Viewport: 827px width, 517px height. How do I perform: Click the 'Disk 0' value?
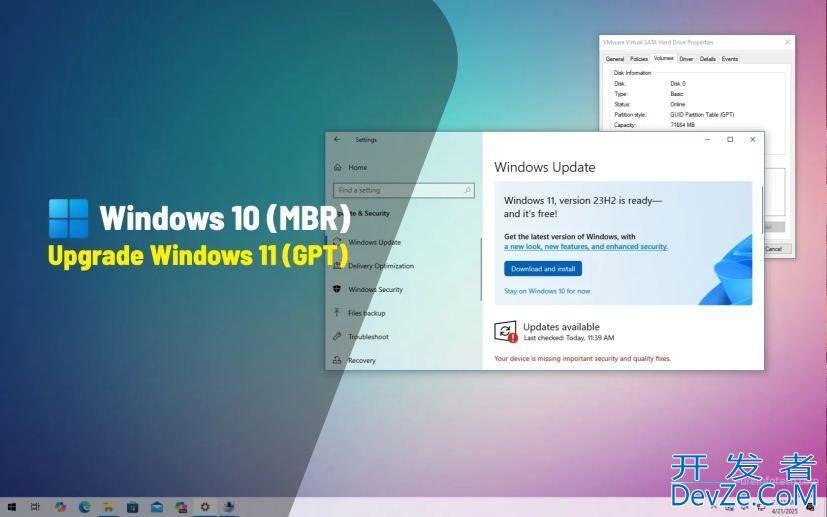678,83
